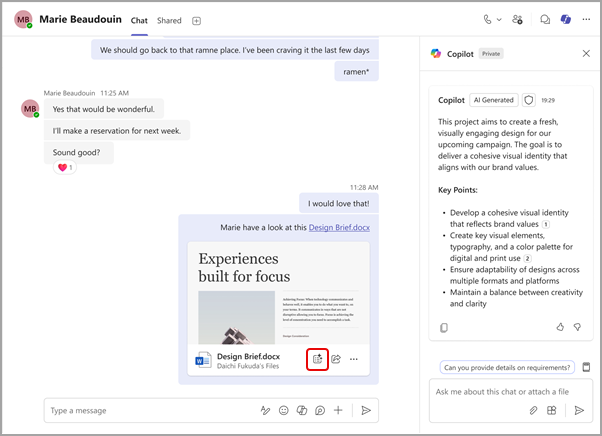Viewport: 602px width, 436px height.
Task: Switch to the Shared tab
Action: (x=169, y=20)
